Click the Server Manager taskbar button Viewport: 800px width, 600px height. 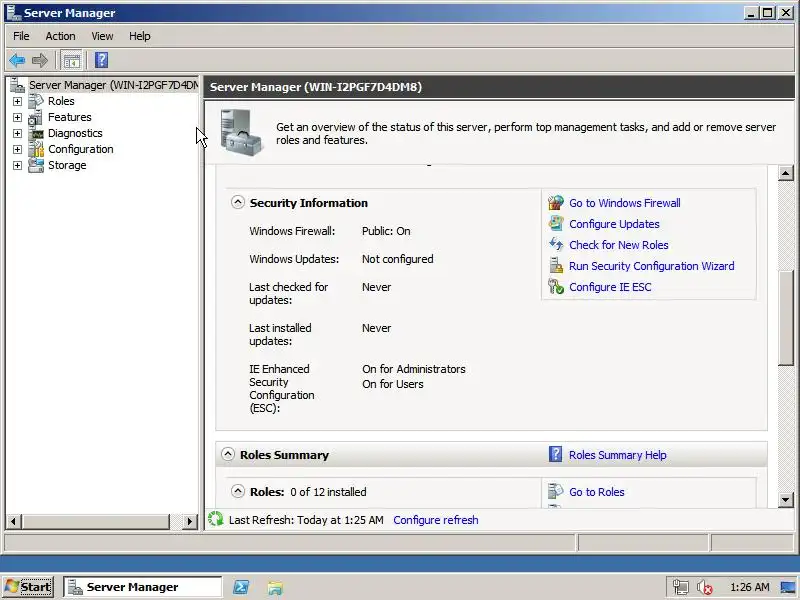[143, 587]
